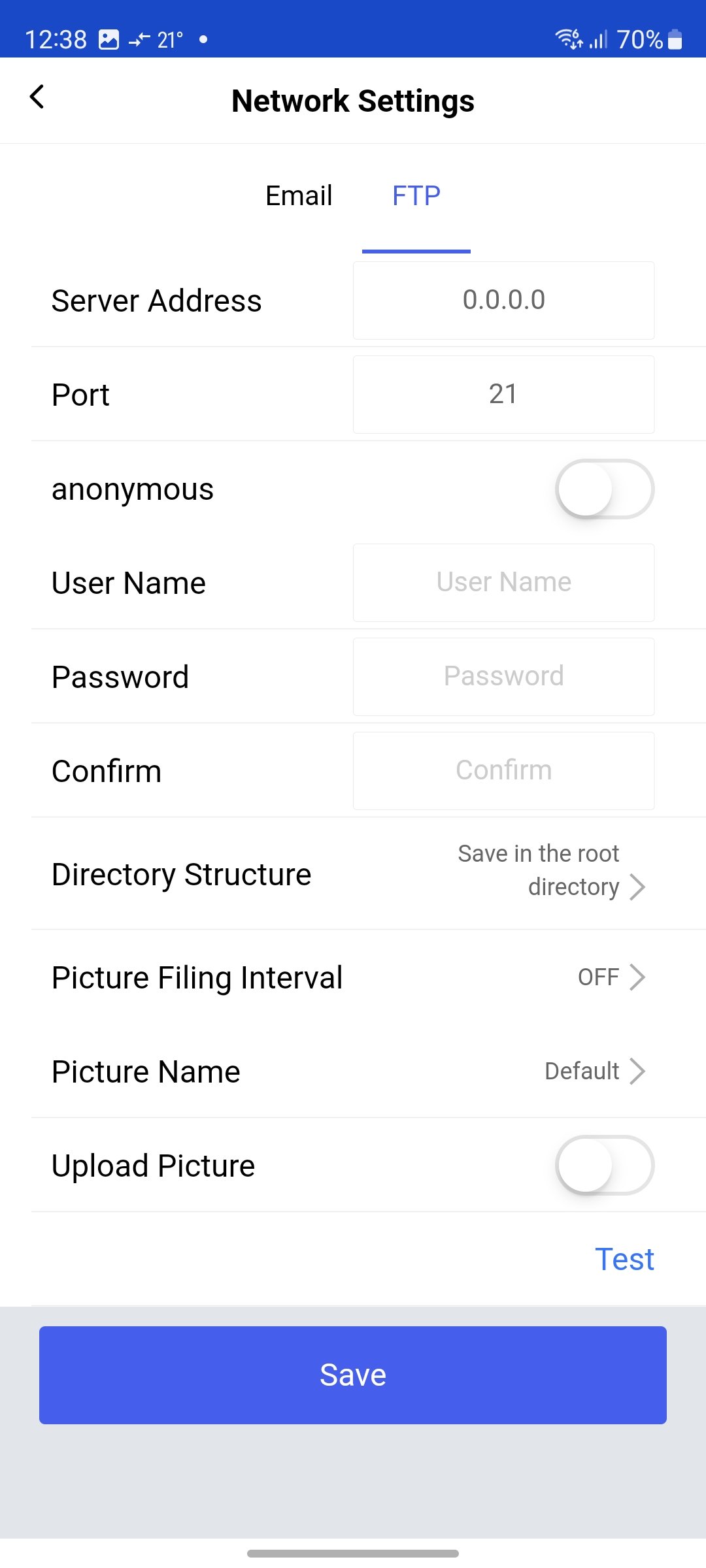Tap the Test link
706x1568 pixels.
(x=624, y=1259)
